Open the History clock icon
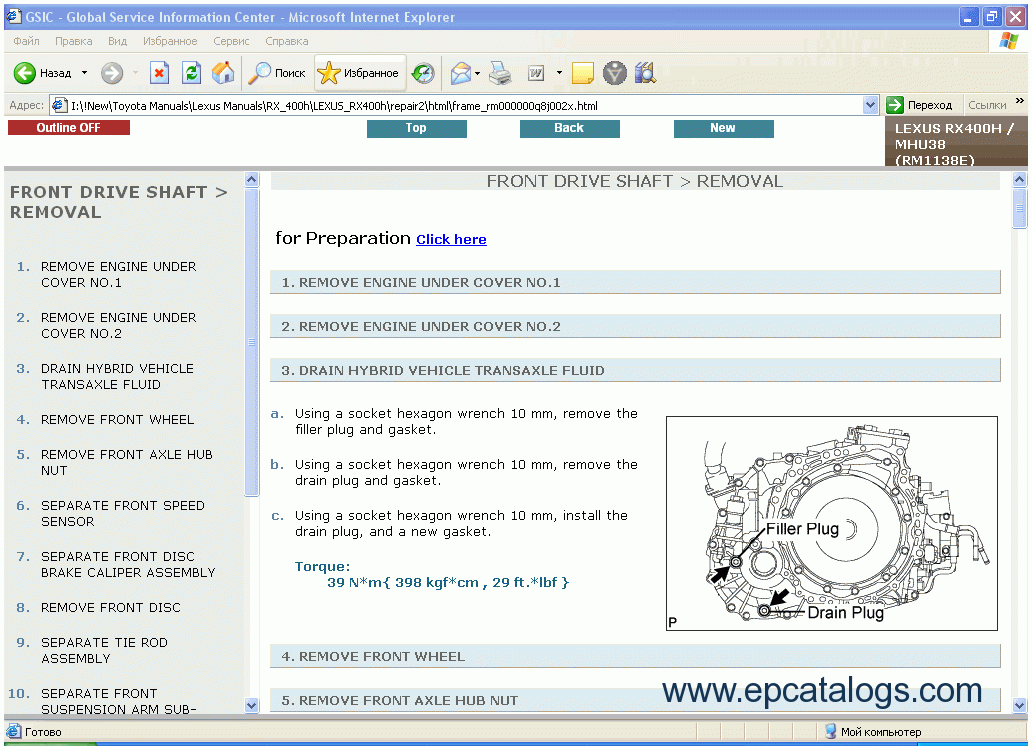Screen dimensions: 1032x746 [423, 73]
